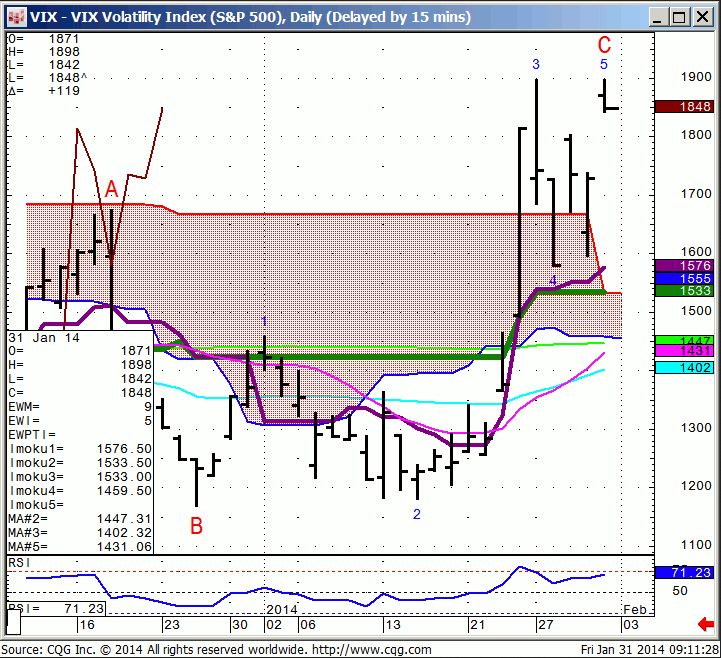This screenshot has width=721, height=658.
Task: Click the MA#2= 1447.31 row
Action: pos(80,519)
